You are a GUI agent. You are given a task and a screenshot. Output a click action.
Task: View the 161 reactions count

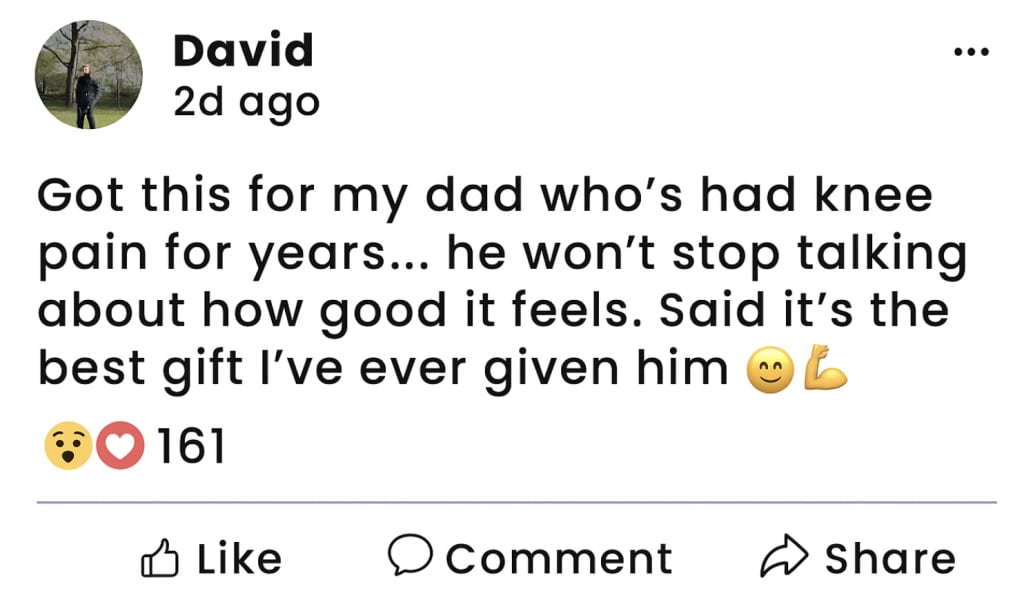point(190,446)
